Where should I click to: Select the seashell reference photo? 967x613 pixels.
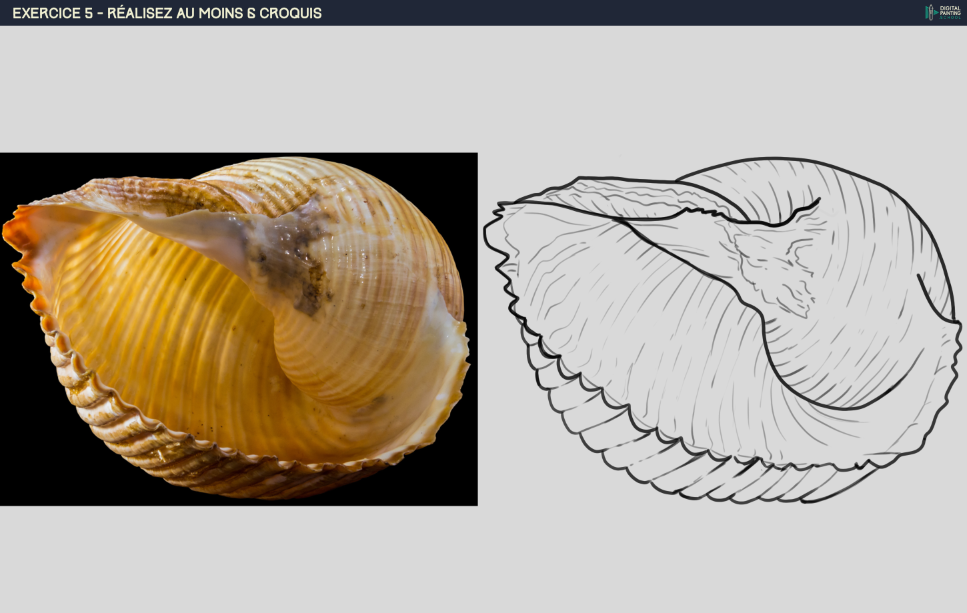point(238,328)
